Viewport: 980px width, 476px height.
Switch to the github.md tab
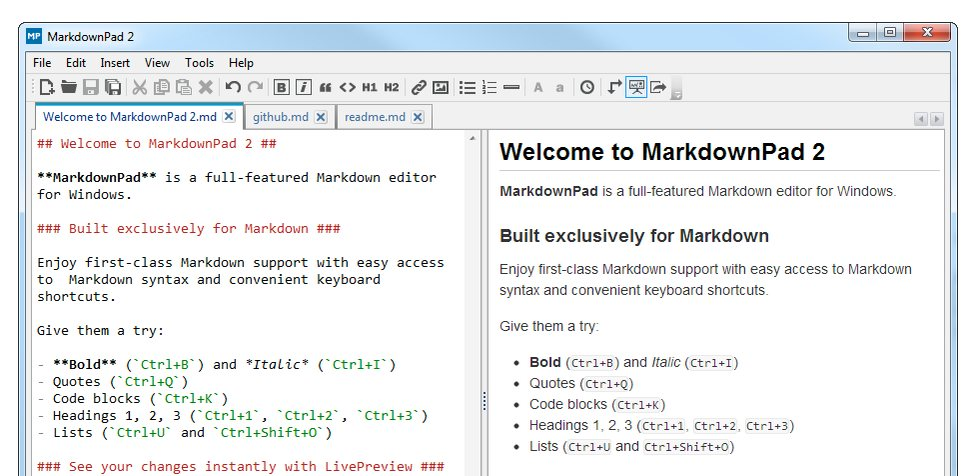(x=279, y=117)
